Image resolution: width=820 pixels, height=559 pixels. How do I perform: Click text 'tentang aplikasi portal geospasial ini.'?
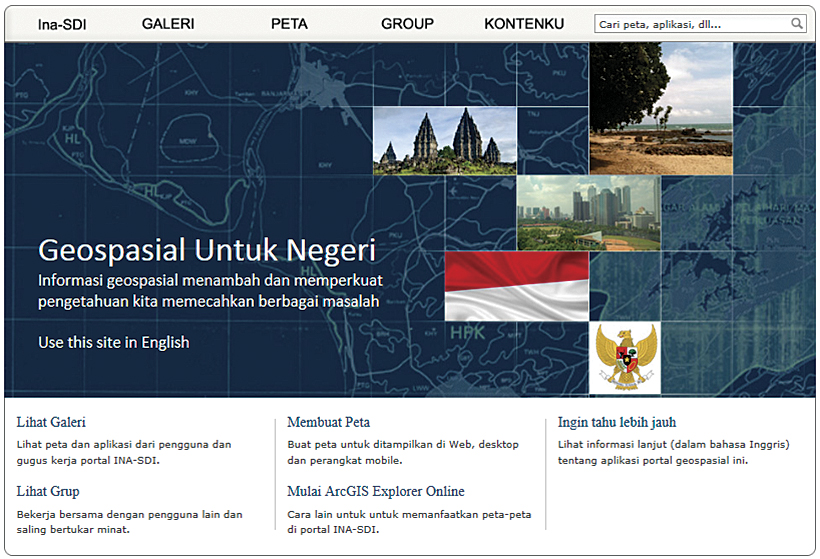pyautogui.click(x=653, y=461)
